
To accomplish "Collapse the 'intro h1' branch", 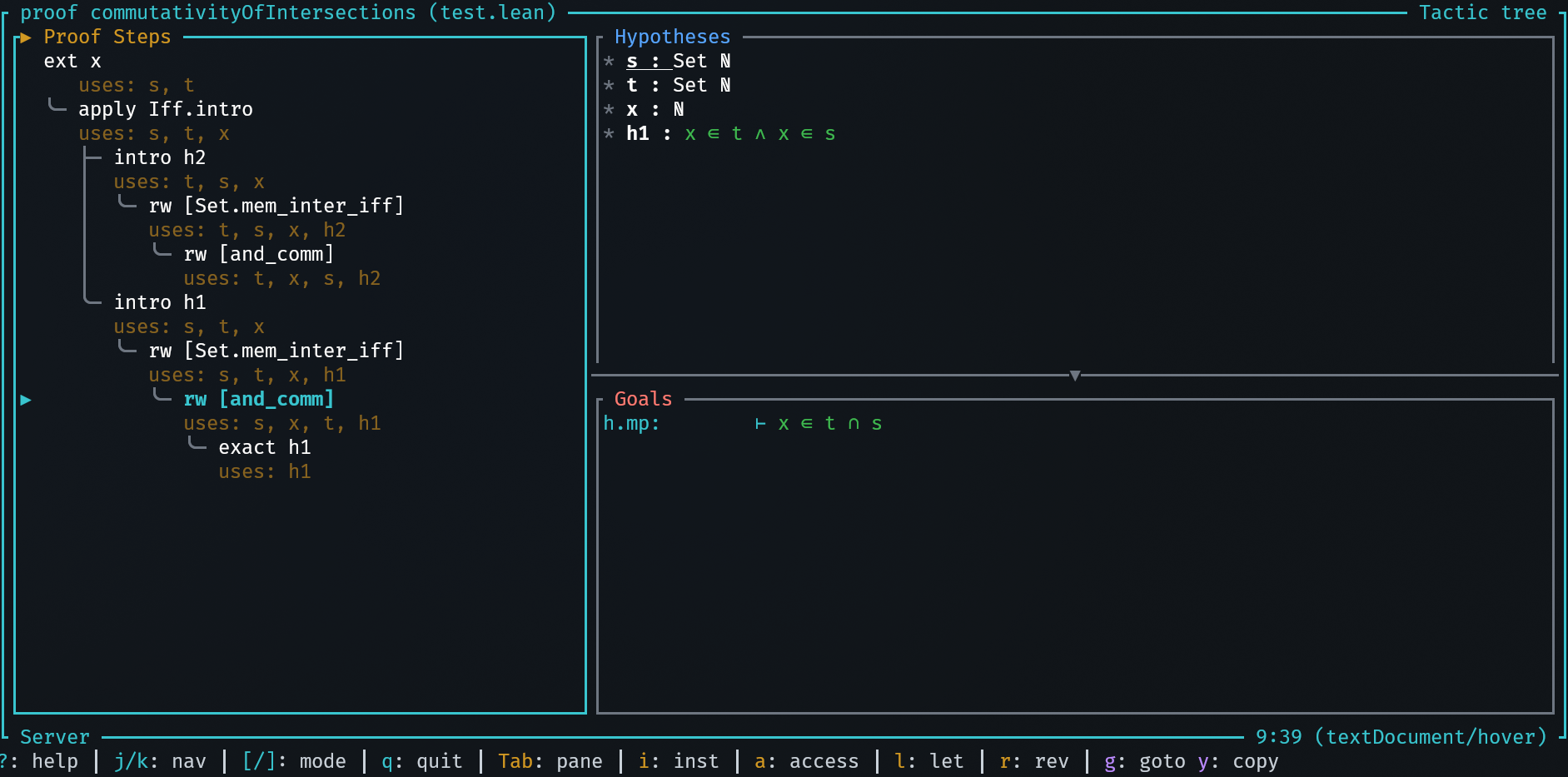I will coord(92,301).
